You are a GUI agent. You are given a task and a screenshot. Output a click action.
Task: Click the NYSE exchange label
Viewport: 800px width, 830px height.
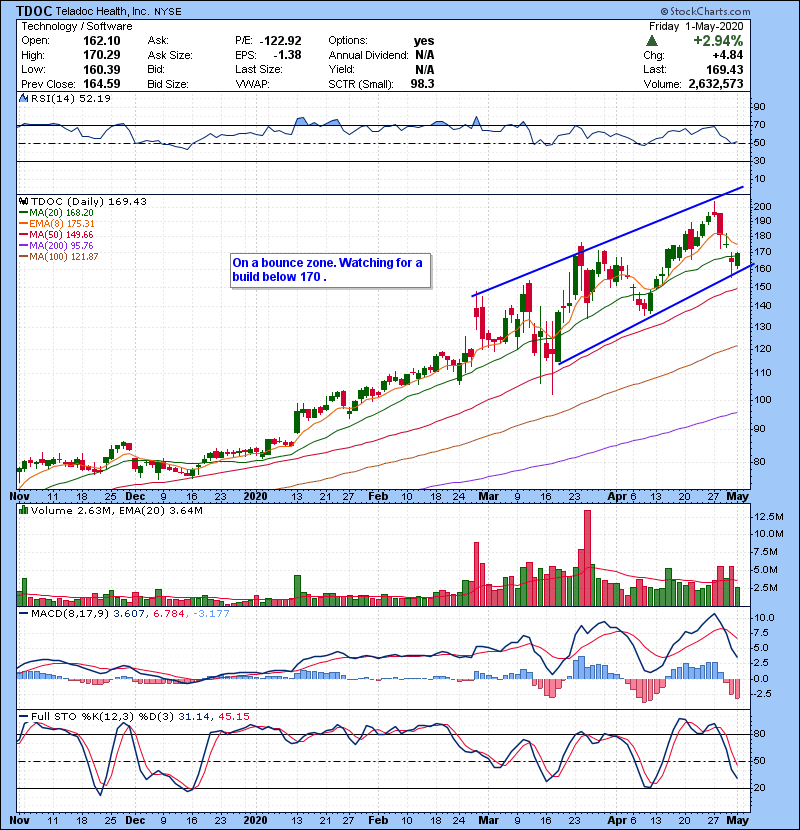[168, 12]
